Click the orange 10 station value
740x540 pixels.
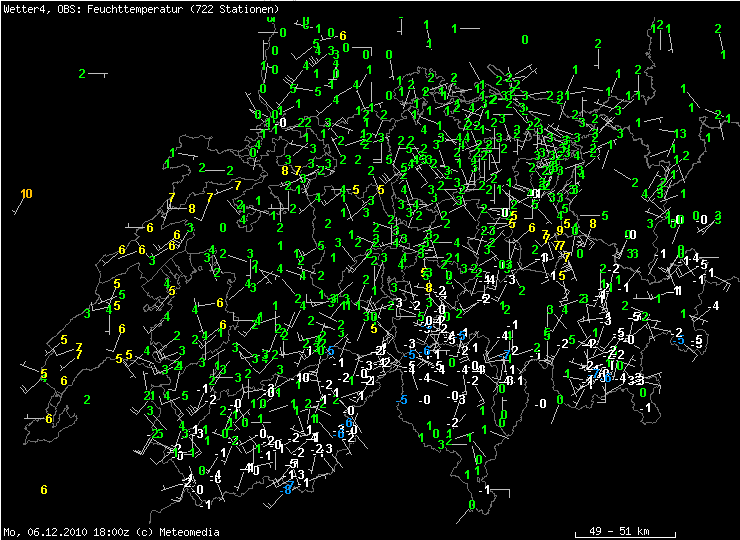(26, 193)
